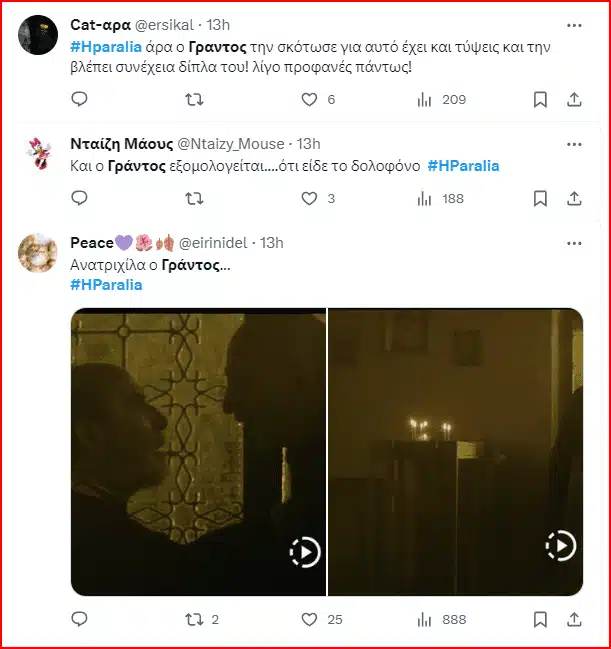Retweet the Peace post with 2 retweets
The height and width of the screenshot is (649, 611).
(202, 620)
